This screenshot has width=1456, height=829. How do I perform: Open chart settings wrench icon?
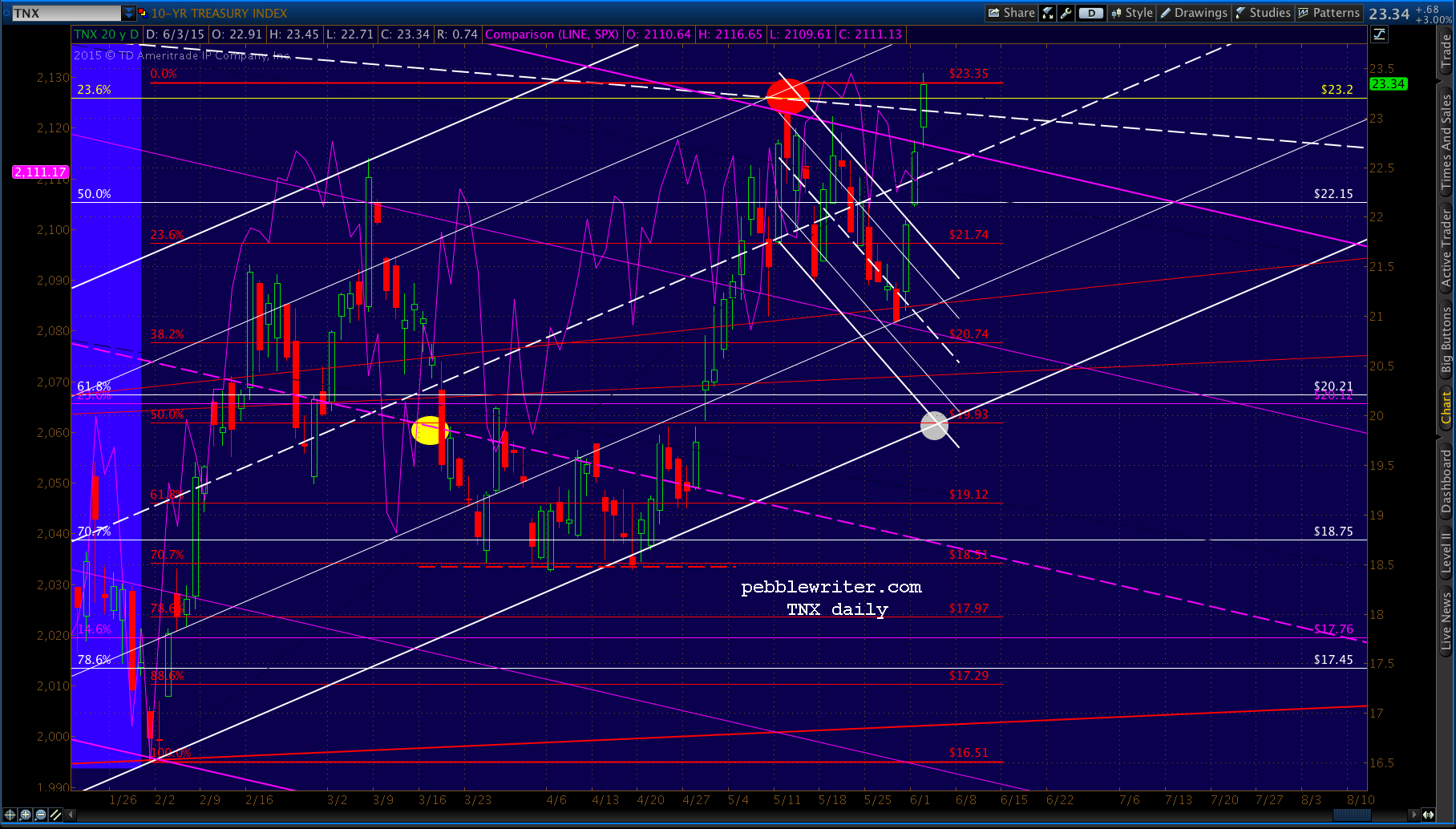click(1066, 13)
